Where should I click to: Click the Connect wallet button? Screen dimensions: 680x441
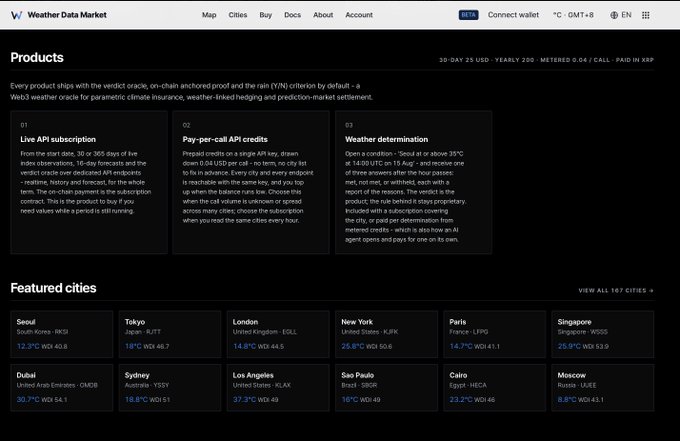513,15
